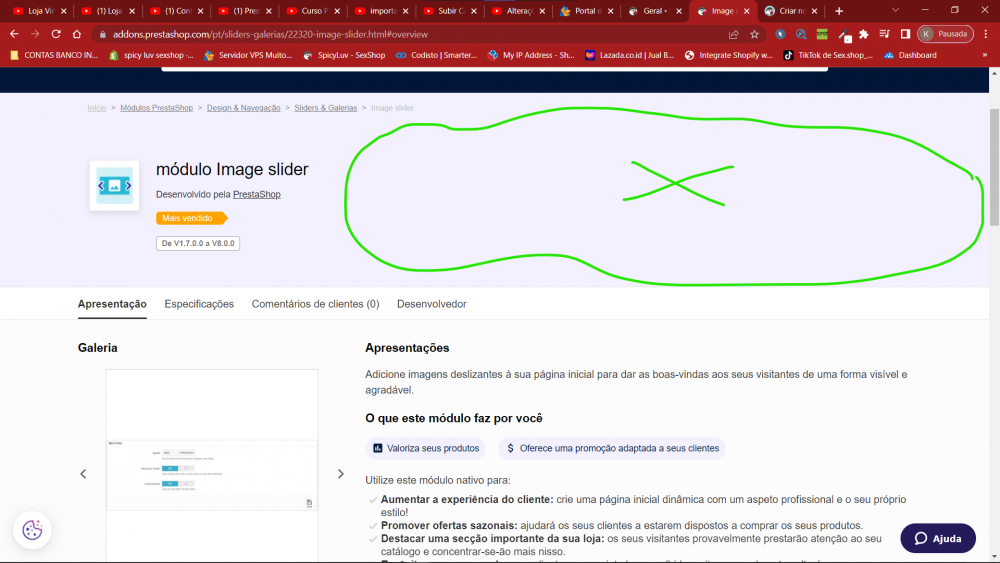Show the next gallery image
The width and height of the screenshot is (1000, 563).
click(341, 474)
